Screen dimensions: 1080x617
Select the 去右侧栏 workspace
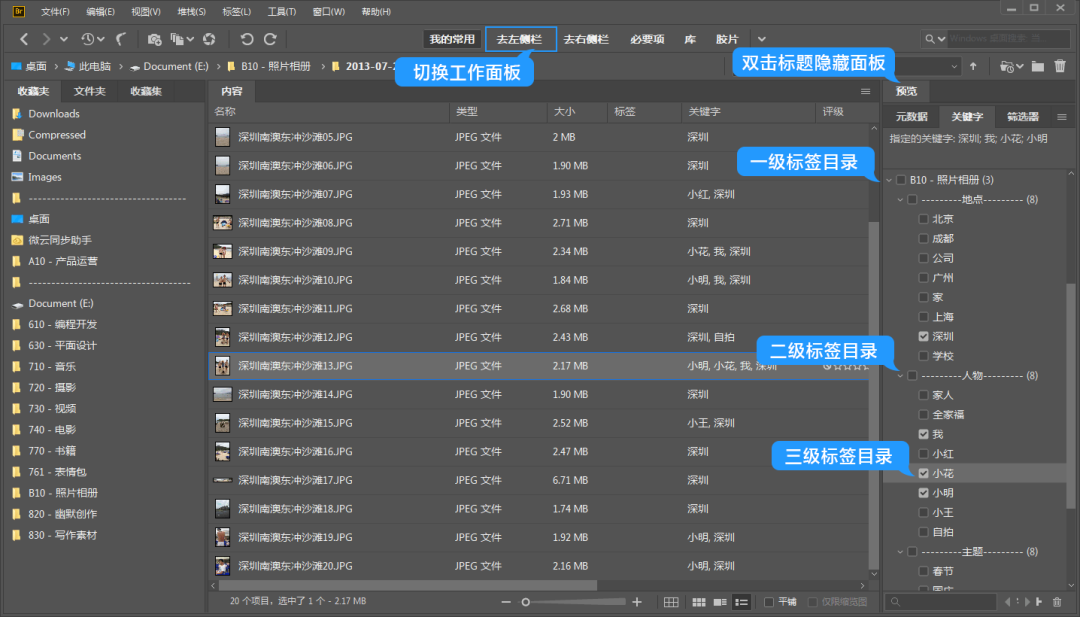point(586,39)
